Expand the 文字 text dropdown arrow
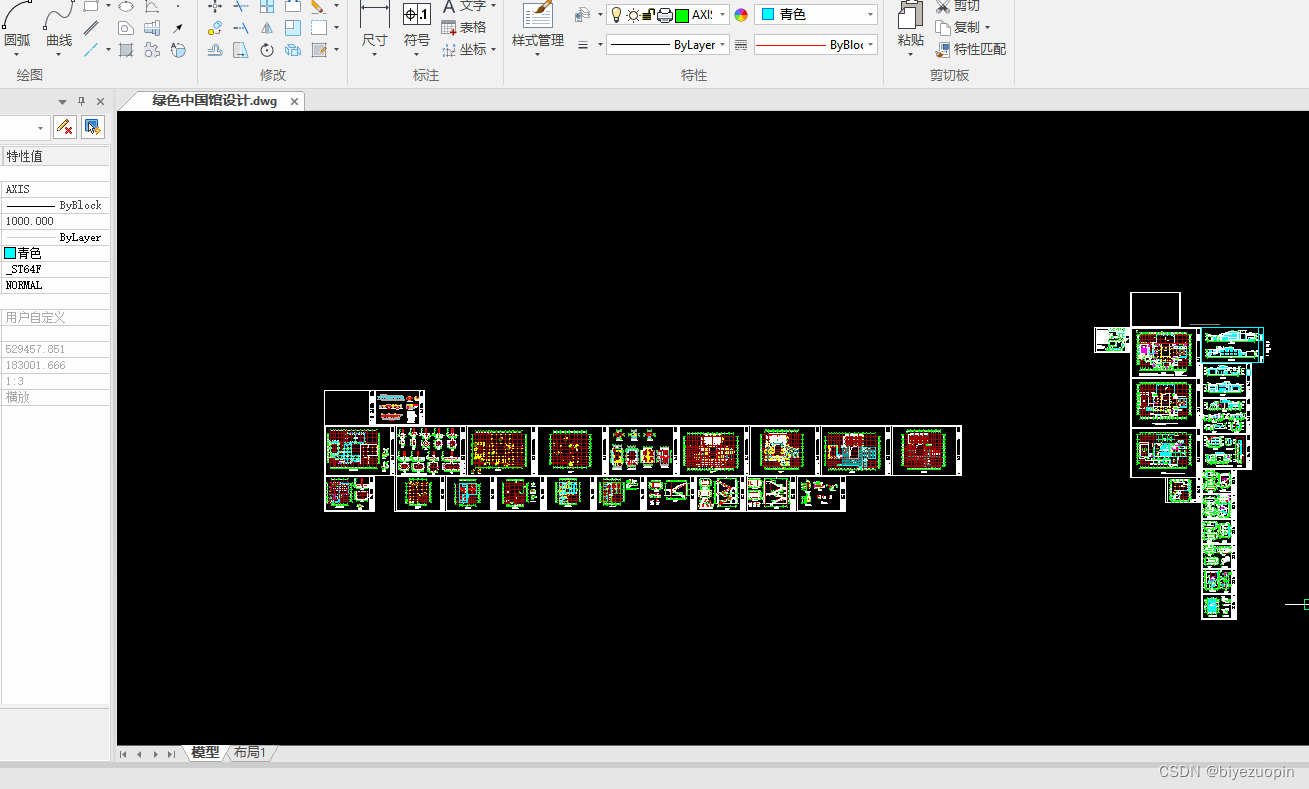Viewport: 1309px width, 789px height. click(494, 6)
